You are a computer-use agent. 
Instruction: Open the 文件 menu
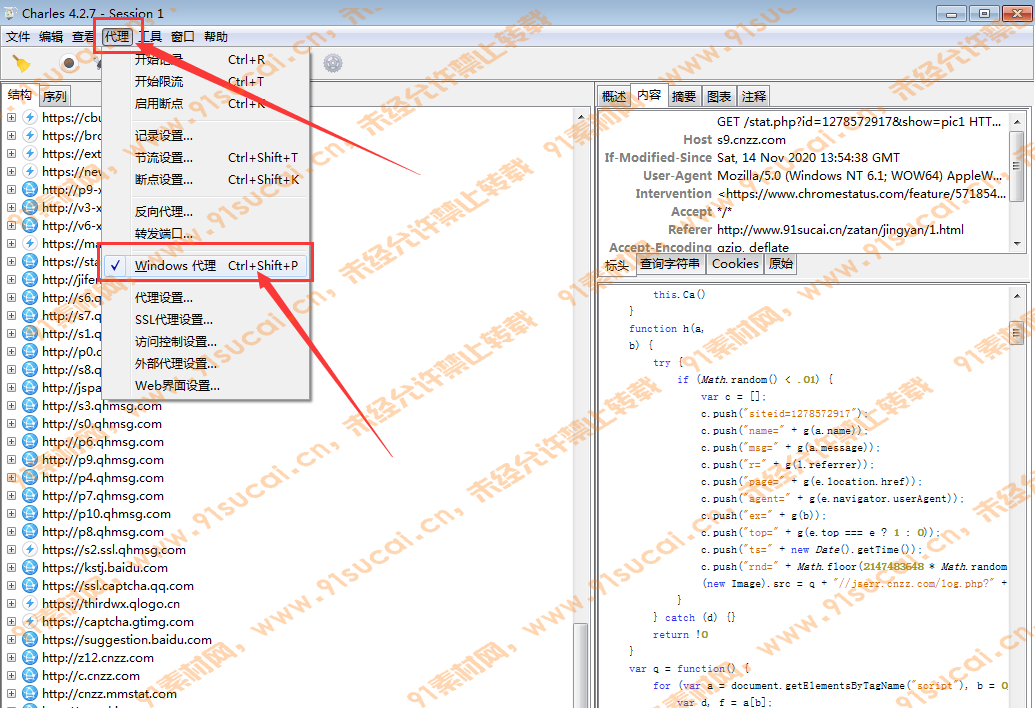click(x=18, y=37)
